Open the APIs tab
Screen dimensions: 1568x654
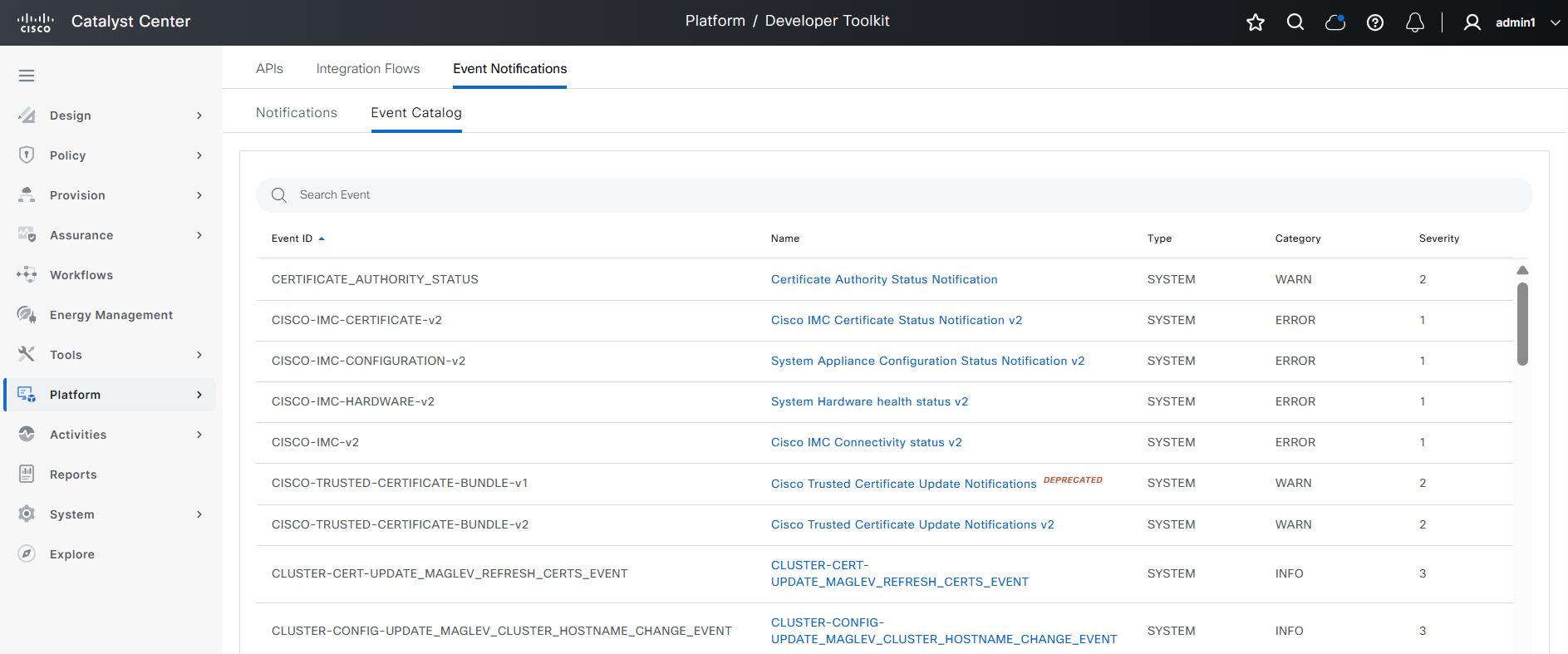(269, 69)
